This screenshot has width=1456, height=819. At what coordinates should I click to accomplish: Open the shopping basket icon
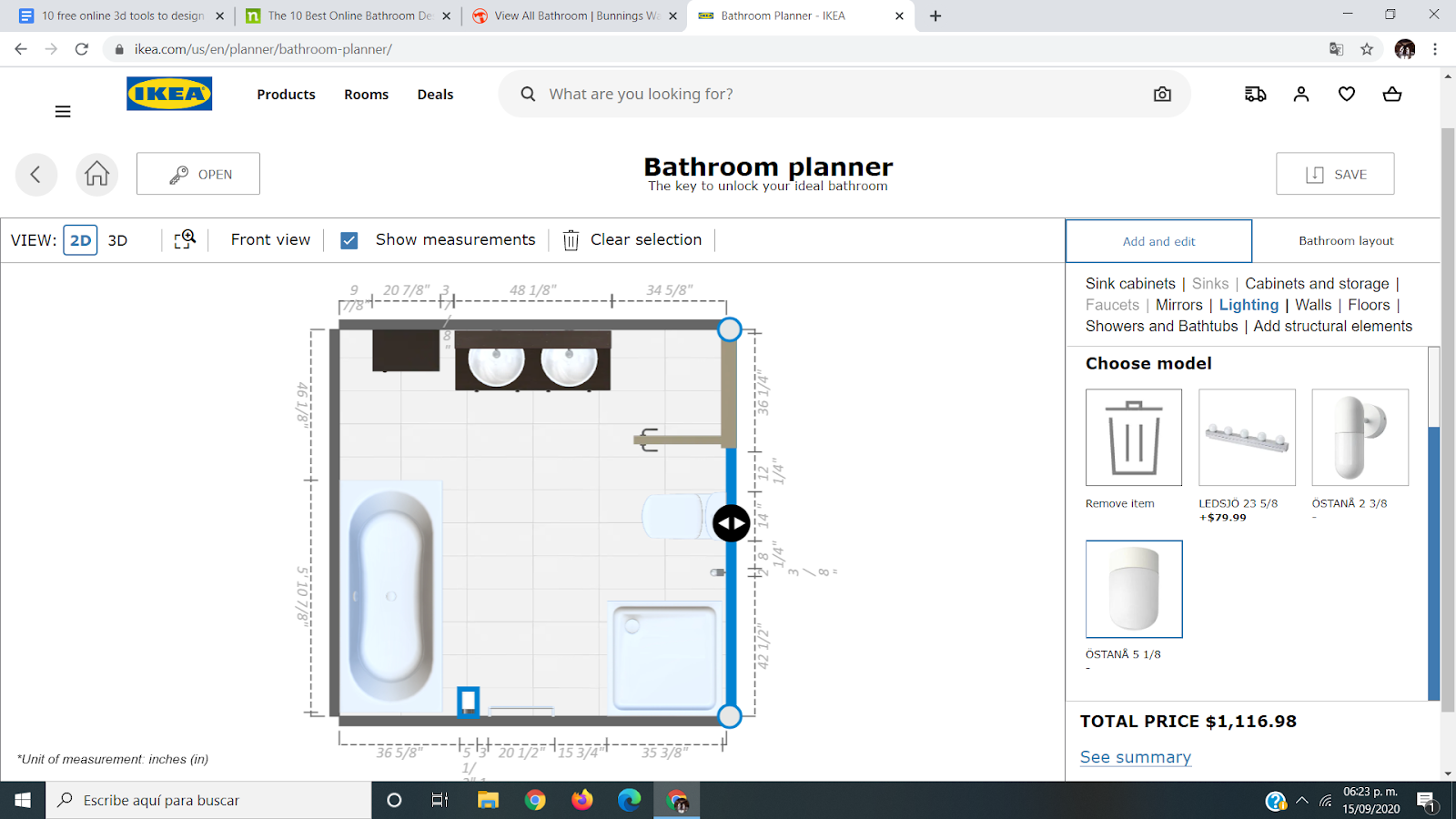tap(1392, 94)
